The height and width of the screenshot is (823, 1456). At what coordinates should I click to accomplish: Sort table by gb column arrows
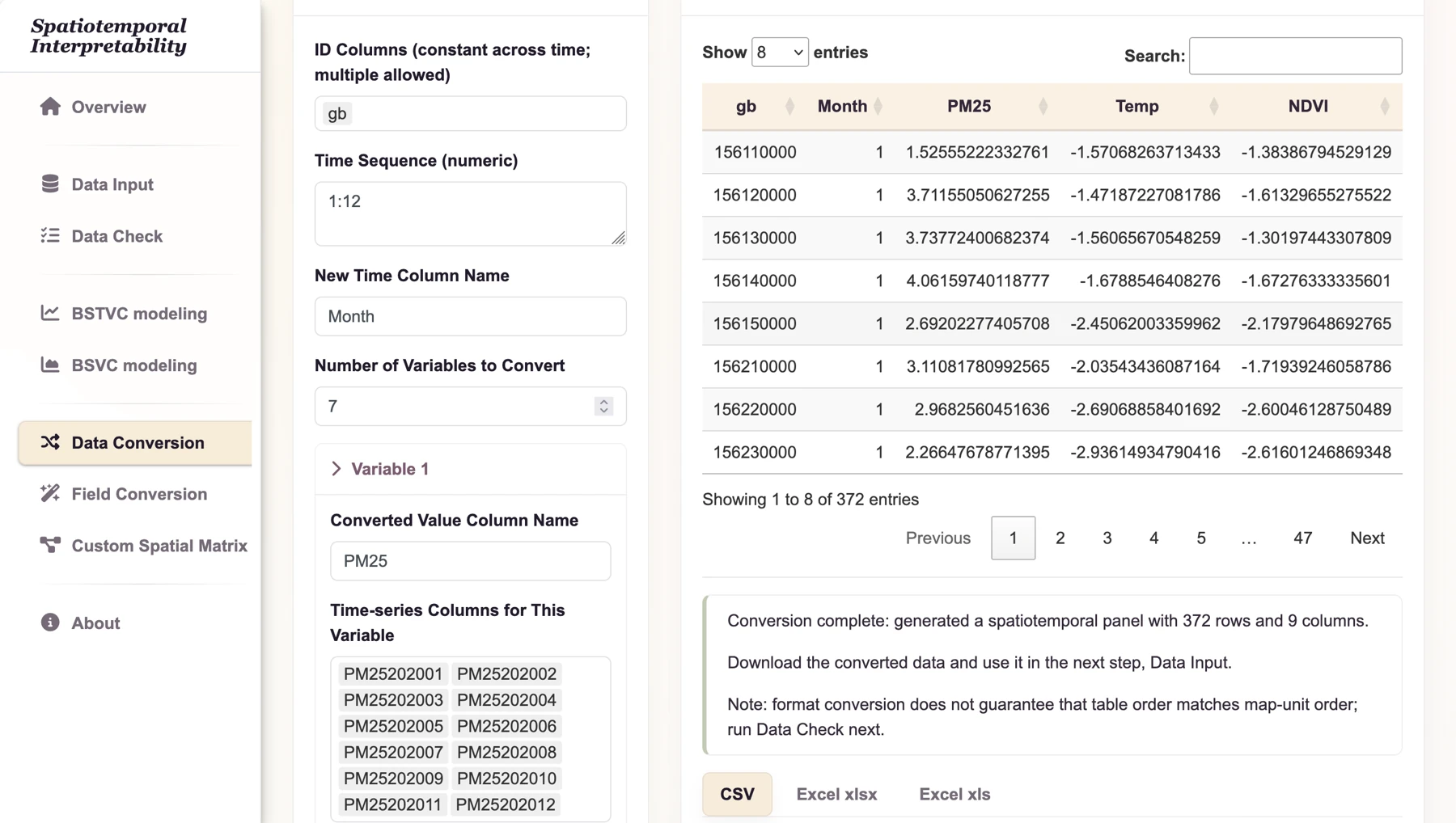(789, 106)
